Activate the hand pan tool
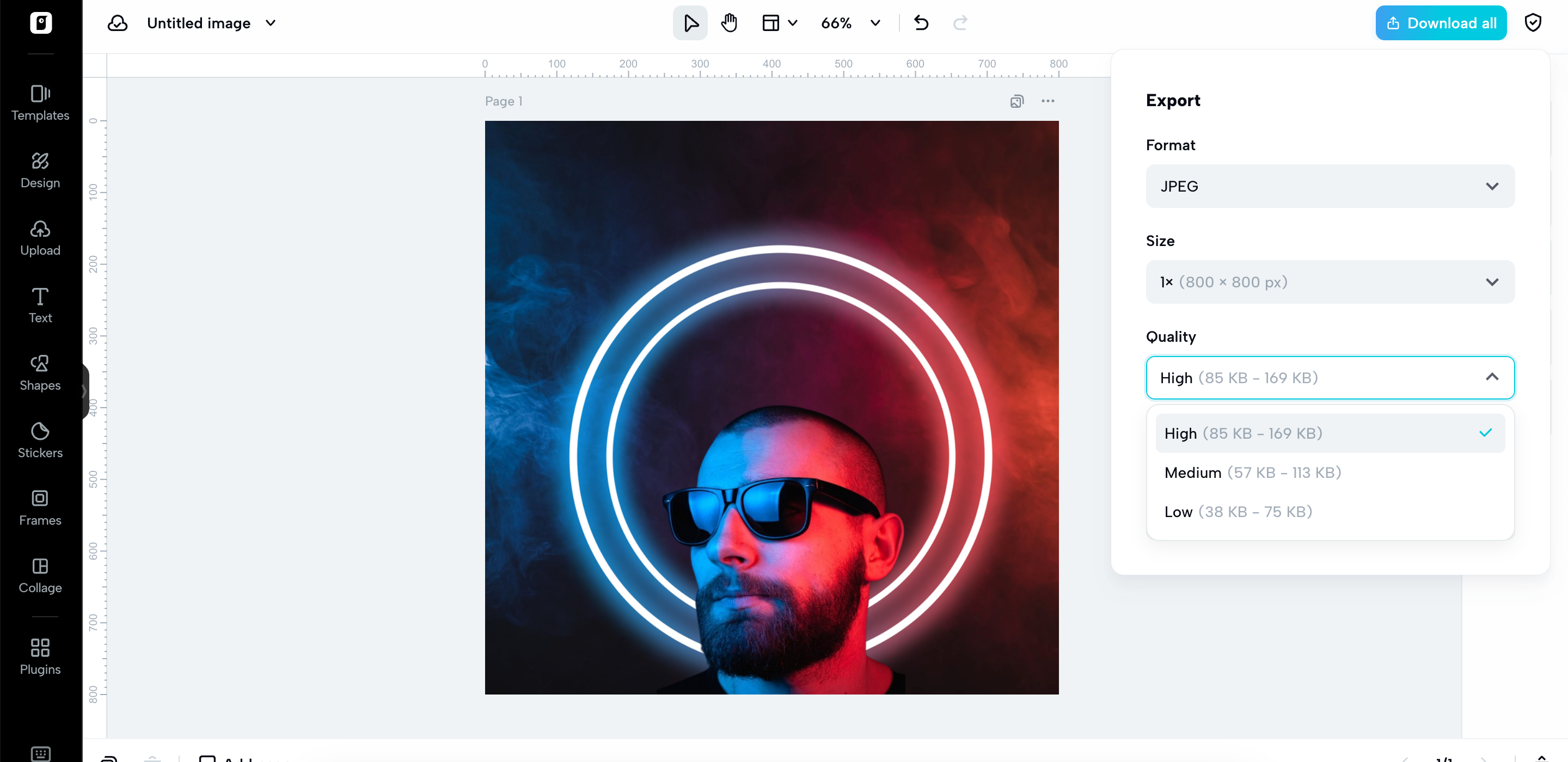Image resolution: width=1568 pixels, height=762 pixels. point(728,23)
